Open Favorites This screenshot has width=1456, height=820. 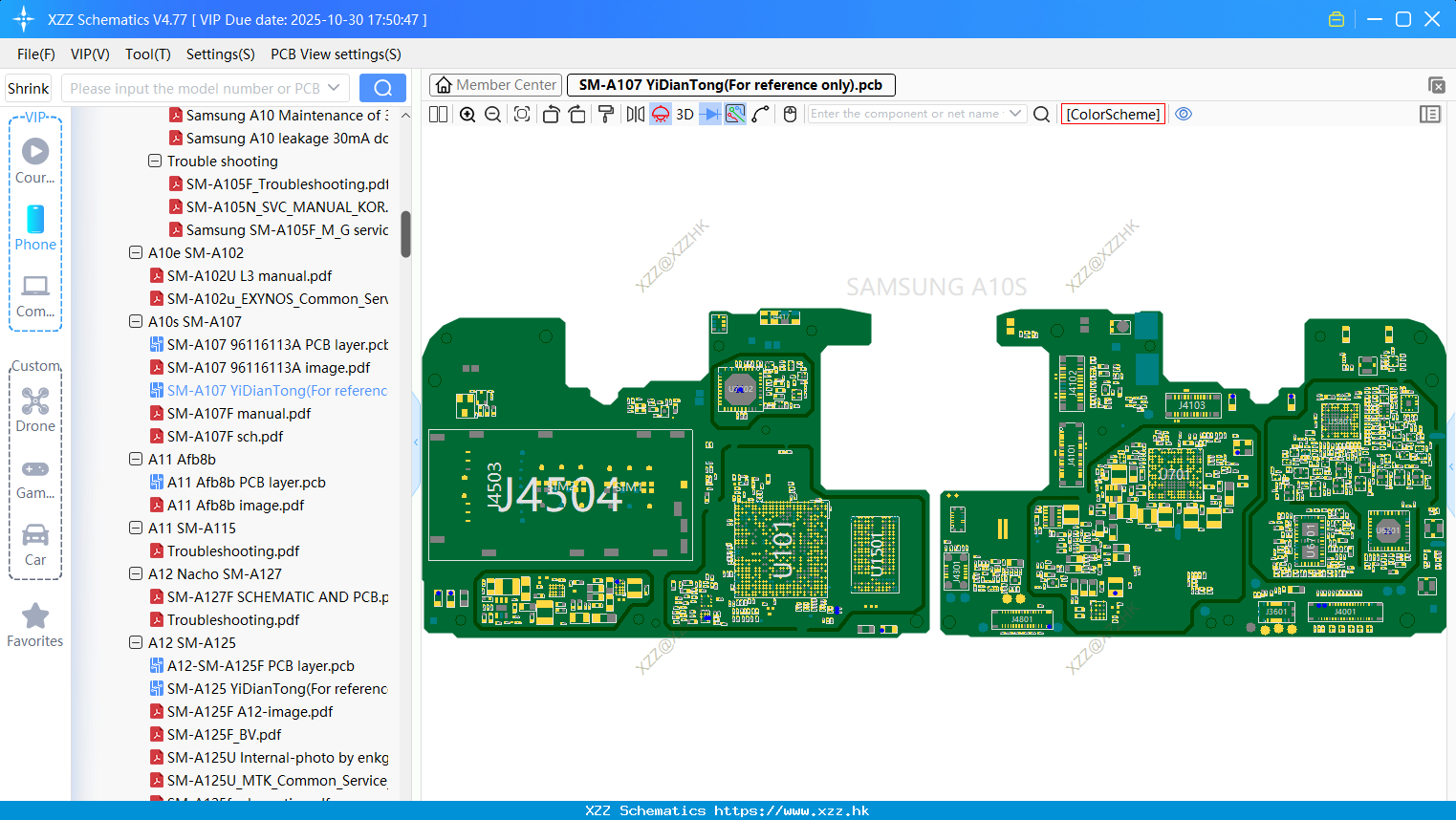(35, 625)
